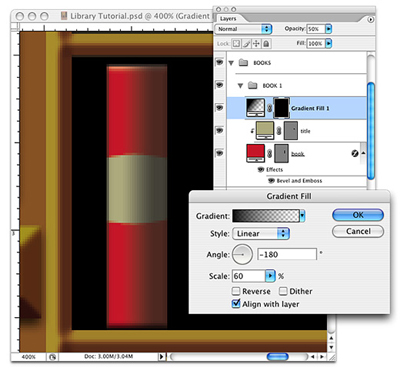Click Cancel in Gradient Fill dialog

(358, 231)
